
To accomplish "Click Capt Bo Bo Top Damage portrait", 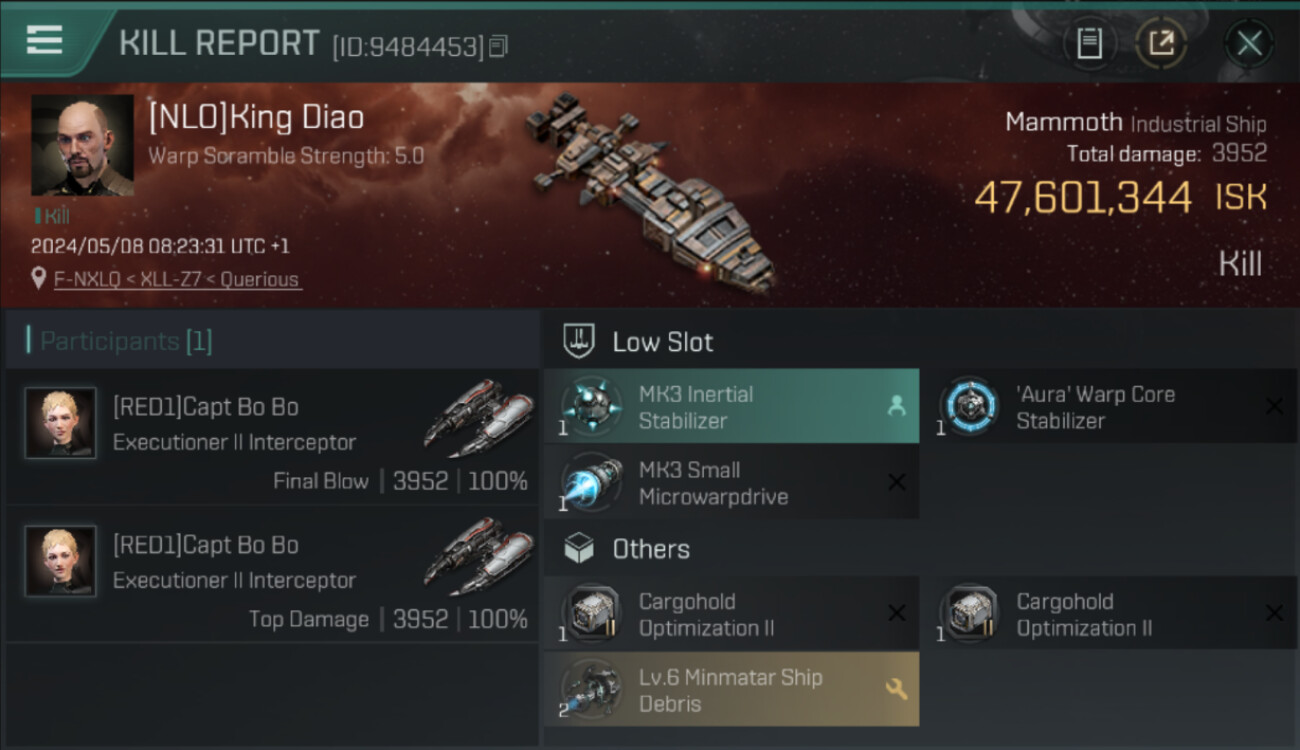I will [x=61, y=560].
